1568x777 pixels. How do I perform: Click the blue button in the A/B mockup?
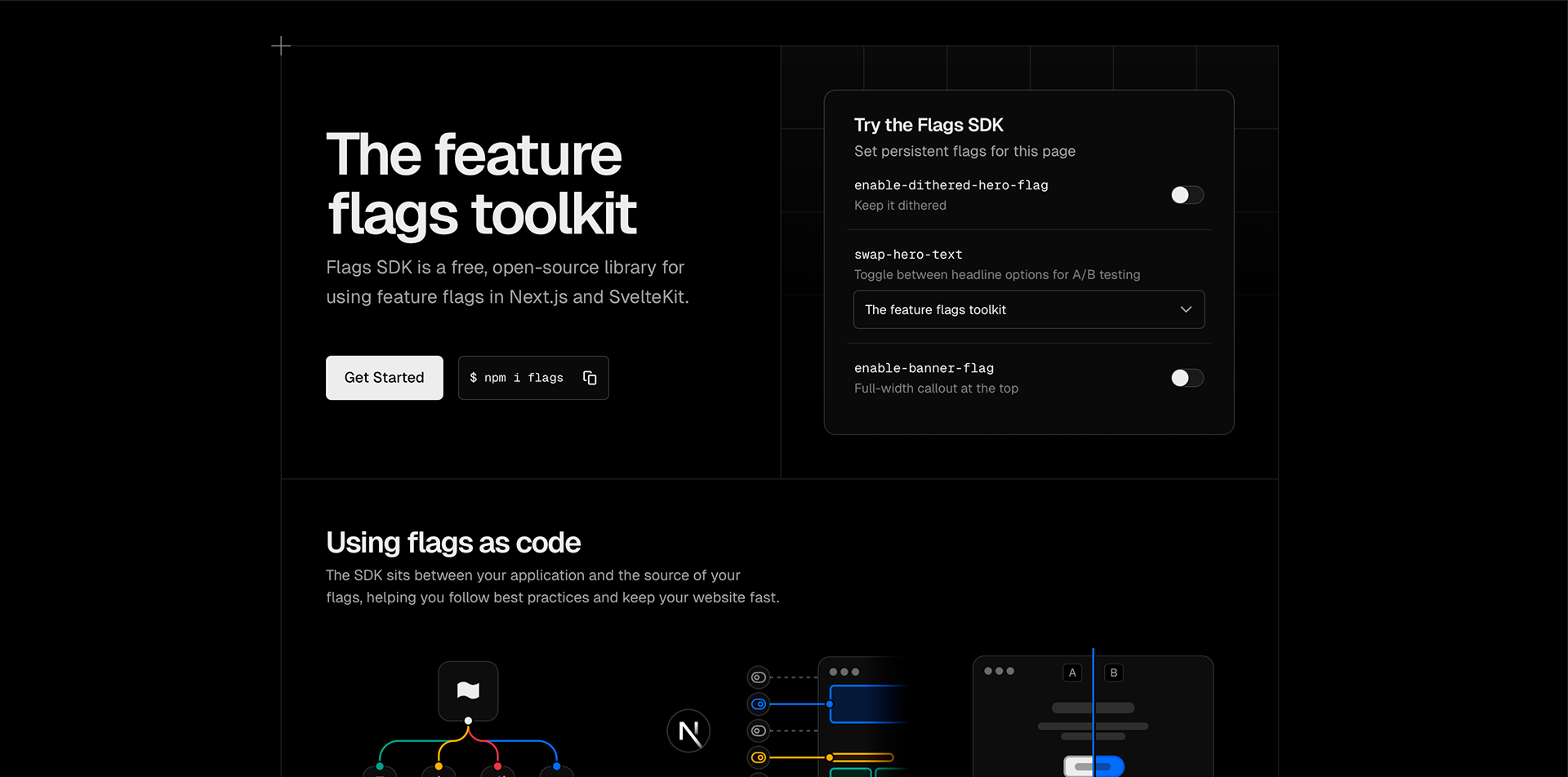(1094, 766)
